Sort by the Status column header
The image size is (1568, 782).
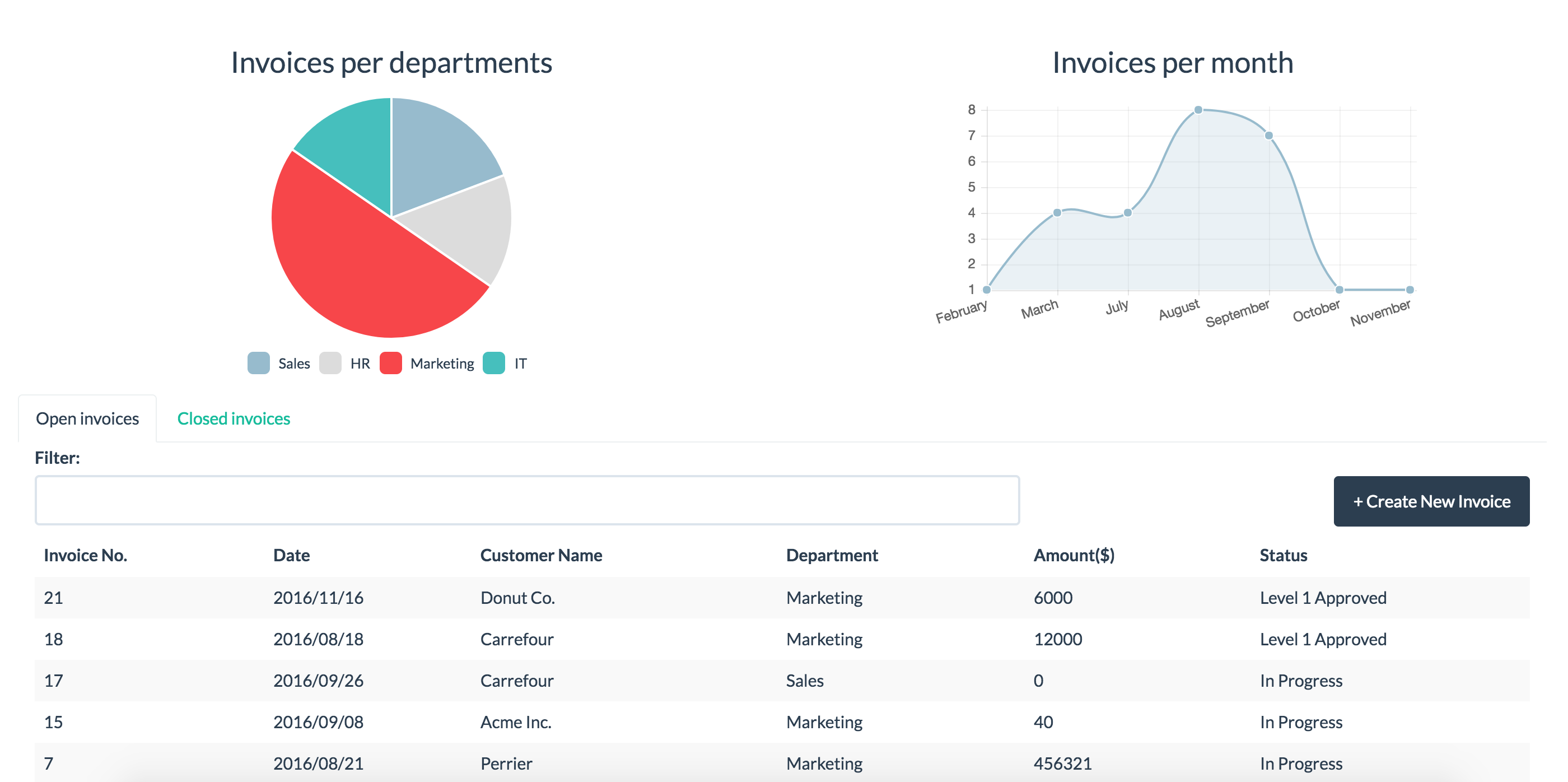(1283, 556)
